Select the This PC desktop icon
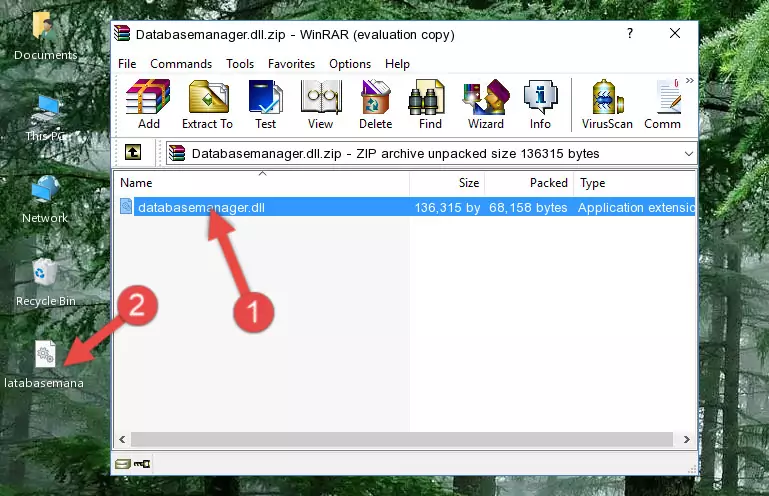The width and height of the screenshot is (769, 496). pyautogui.click(x=45, y=118)
